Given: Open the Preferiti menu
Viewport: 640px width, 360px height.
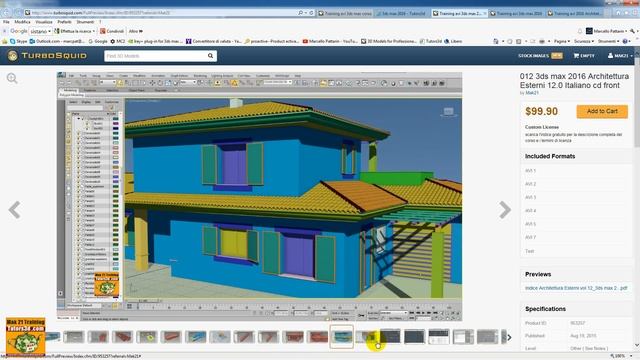Looking at the screenshot, I should 64,22.
